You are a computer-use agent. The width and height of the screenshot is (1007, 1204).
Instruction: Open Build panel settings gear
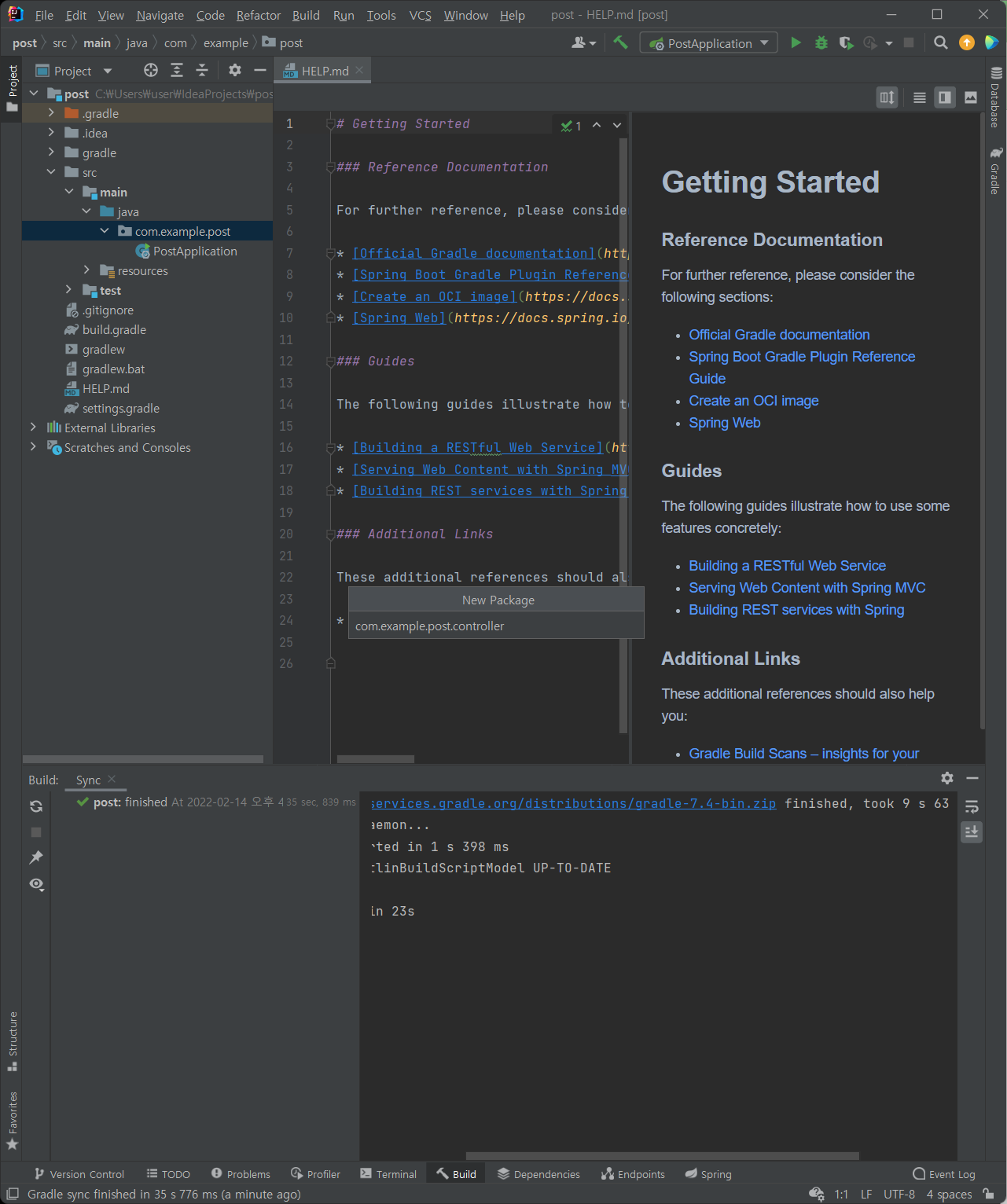click(x=947, y=778)
